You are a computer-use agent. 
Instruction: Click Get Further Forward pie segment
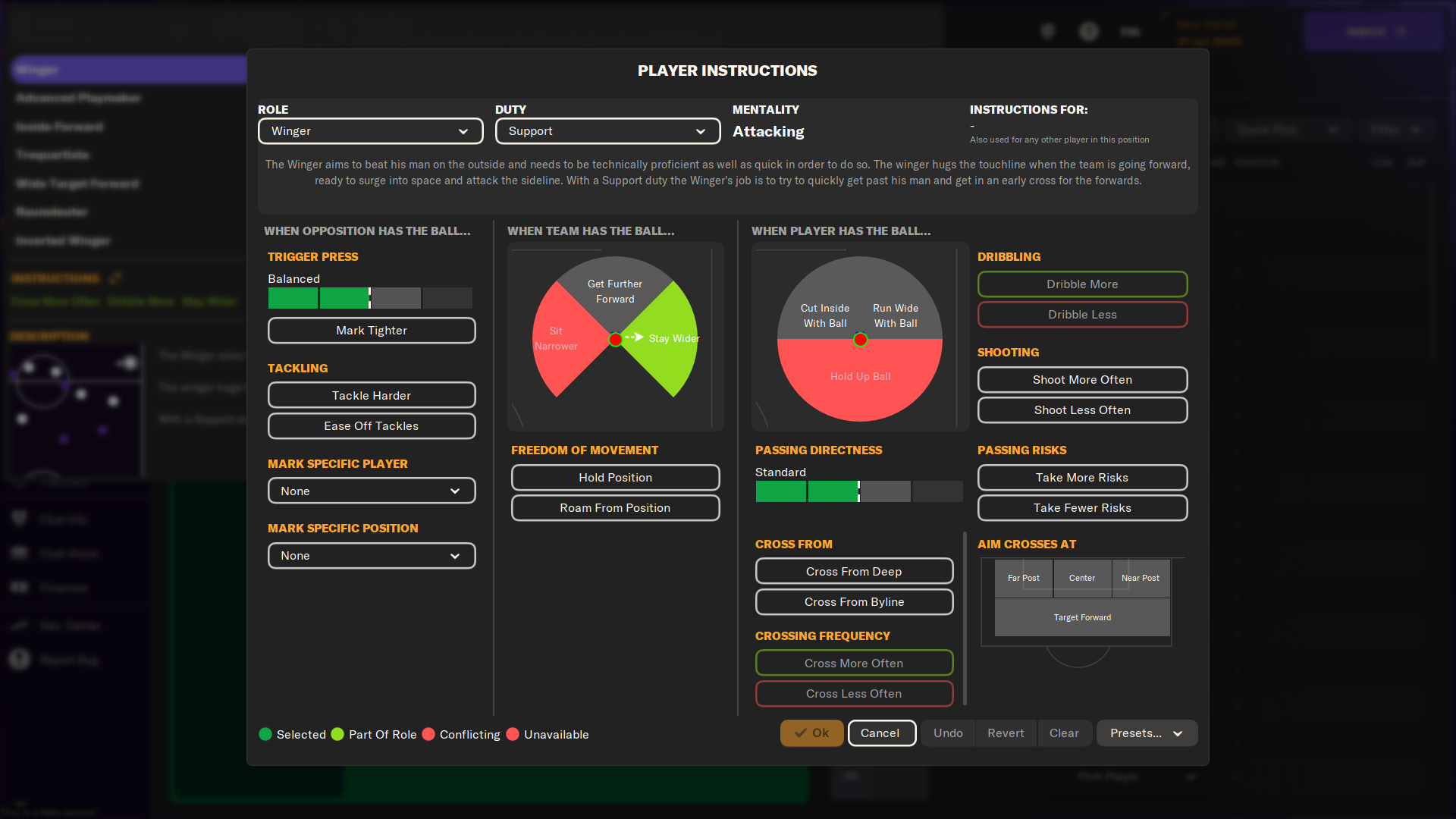pos(615,291)
